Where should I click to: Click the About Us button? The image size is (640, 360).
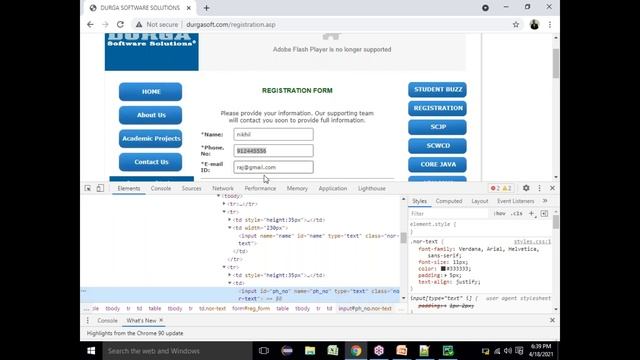pyautogui.click(x=151, y=115)
